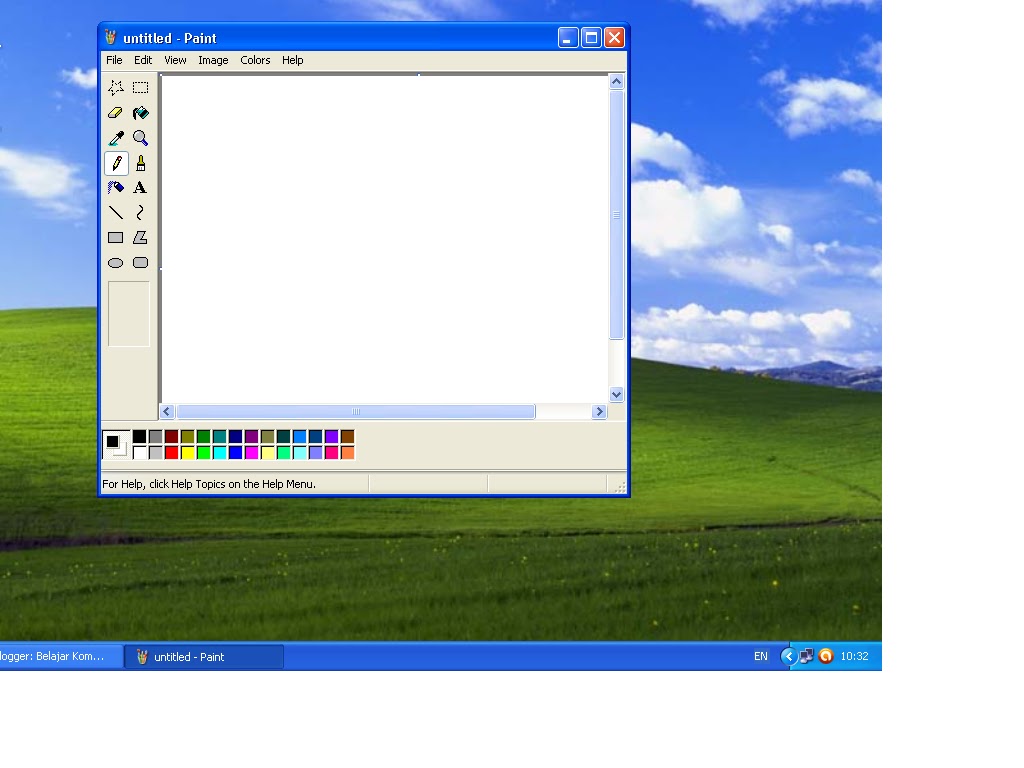Viewport: 1024px width, 768px height.
Task: Select the violet color swatch in top row
Action: tap(332, 437)
